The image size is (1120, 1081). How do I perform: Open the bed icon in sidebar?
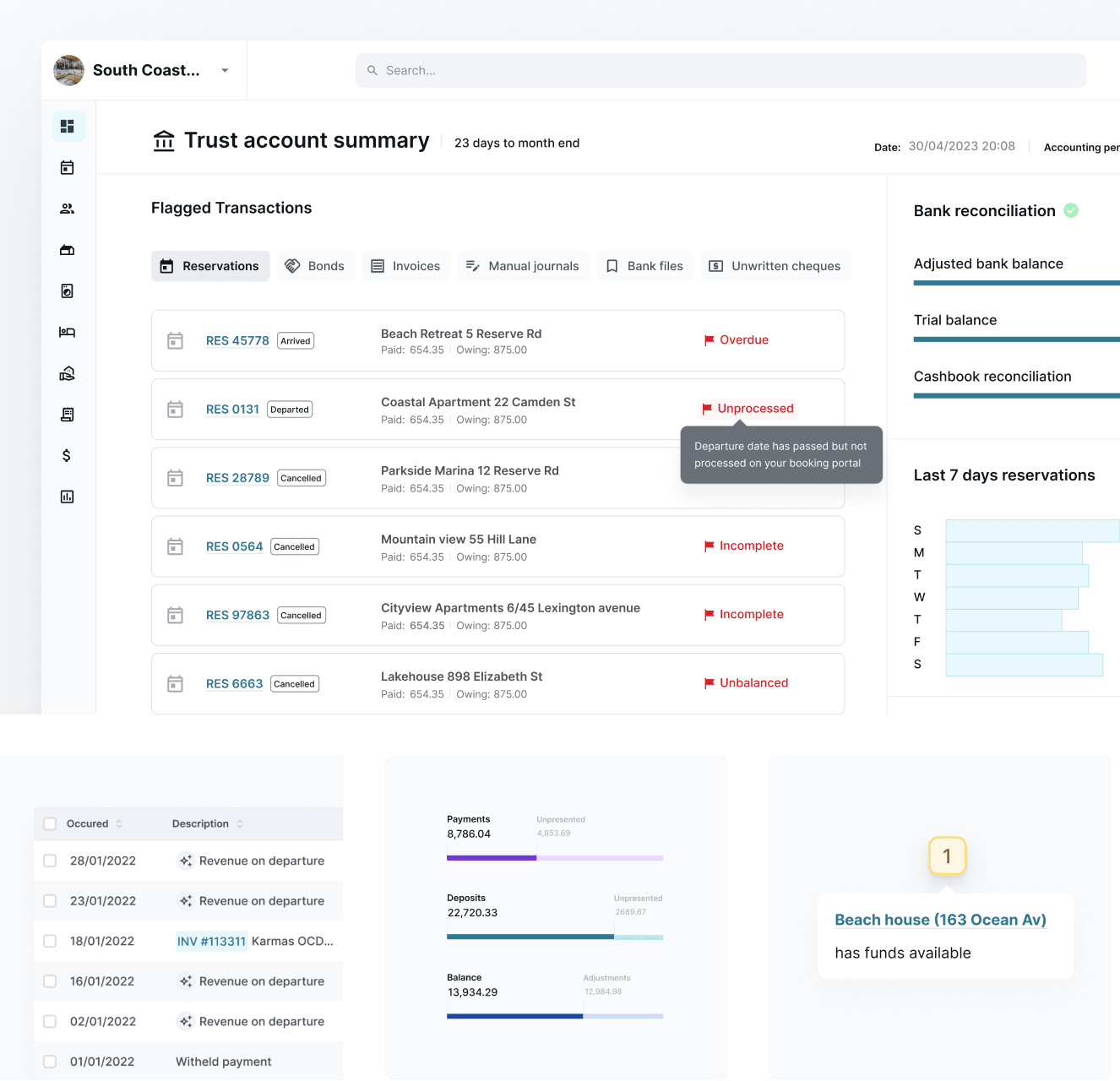[x=68, y=332]
